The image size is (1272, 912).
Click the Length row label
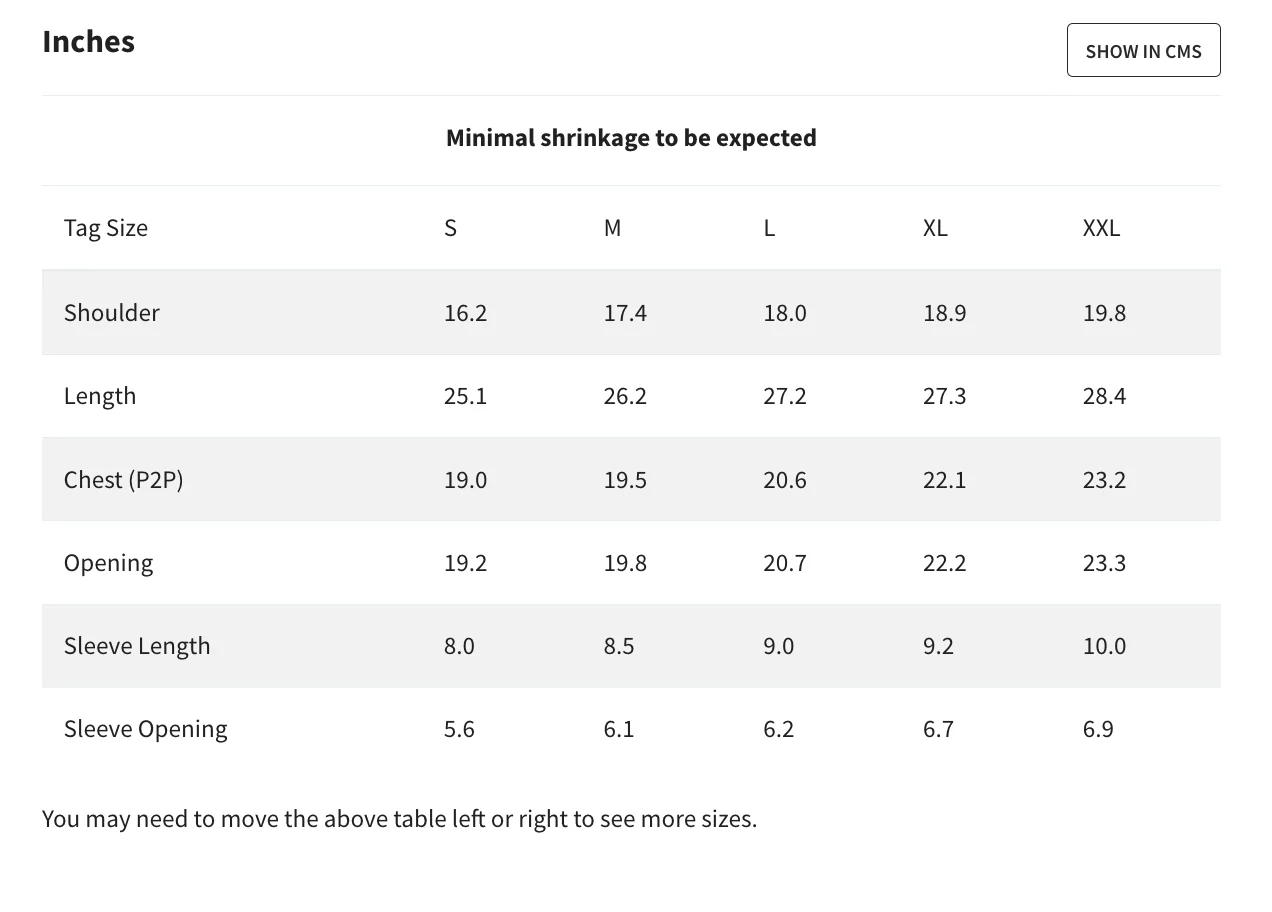100,396
